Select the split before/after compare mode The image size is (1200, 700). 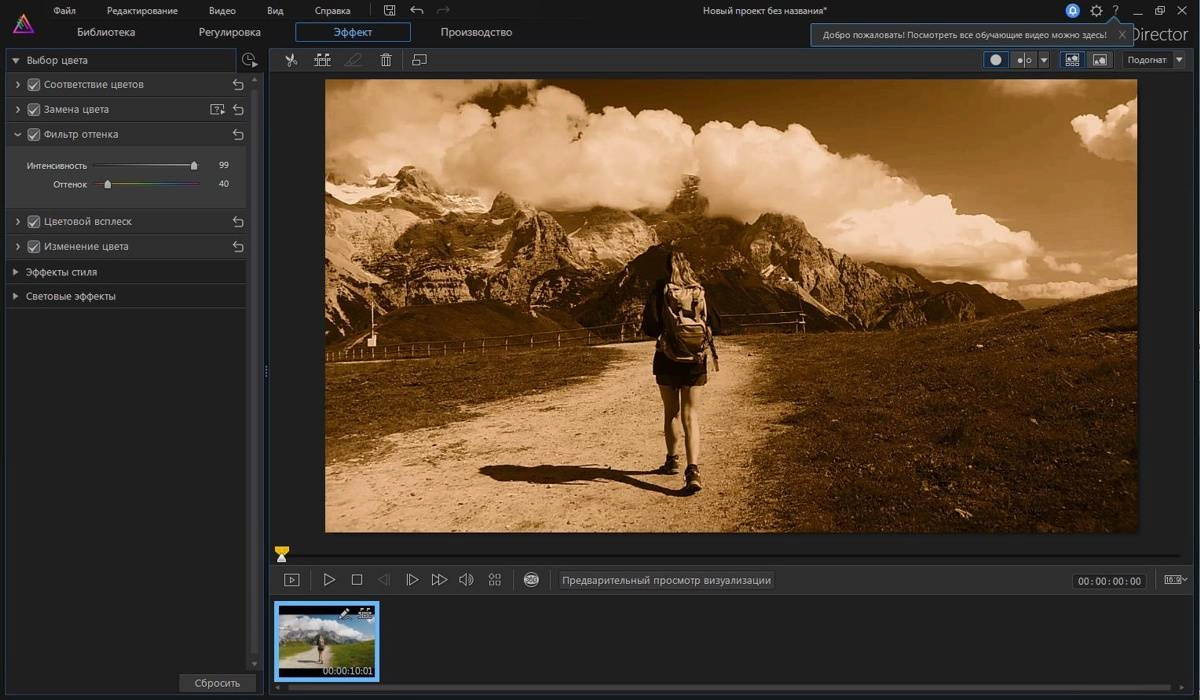[1024, 60]
